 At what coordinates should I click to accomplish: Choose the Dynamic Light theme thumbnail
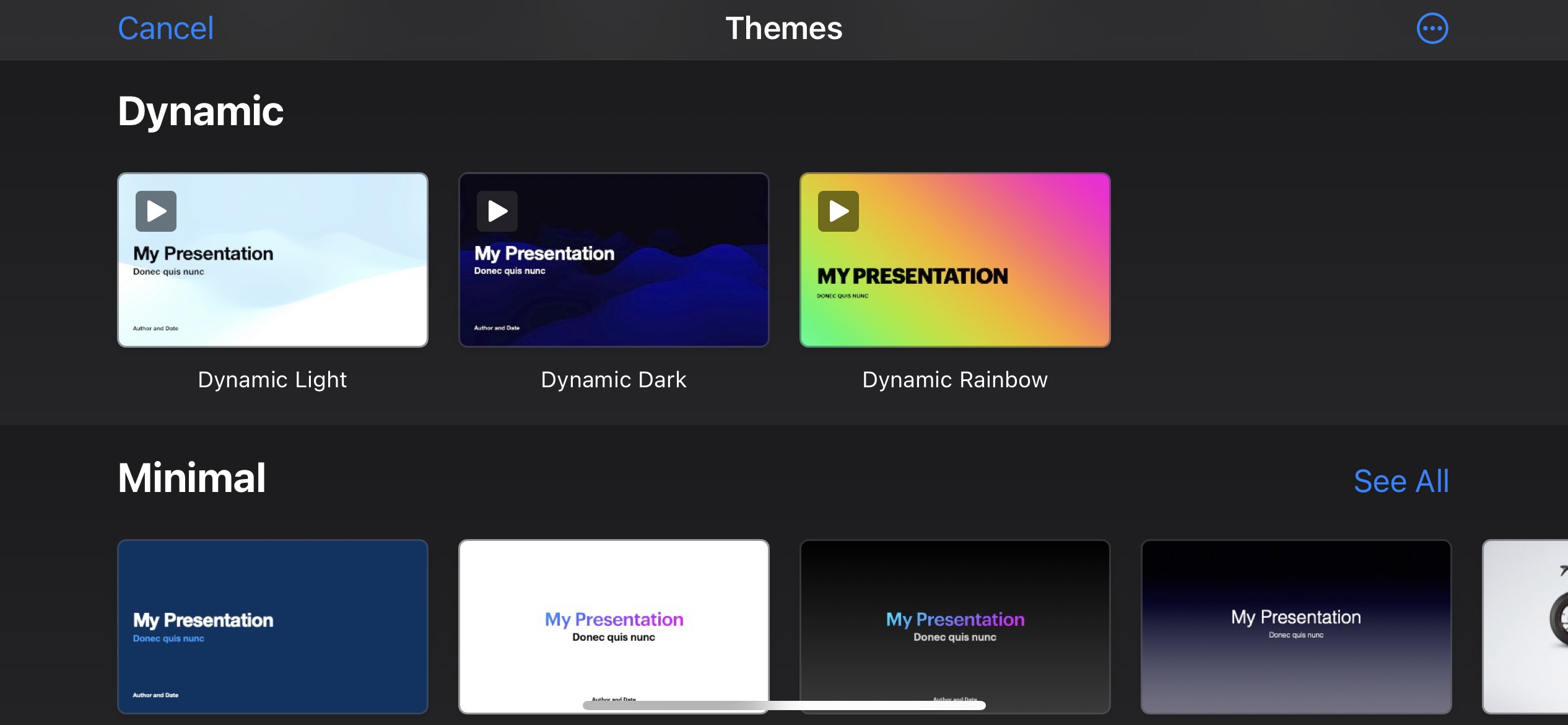tap(272, 260)
